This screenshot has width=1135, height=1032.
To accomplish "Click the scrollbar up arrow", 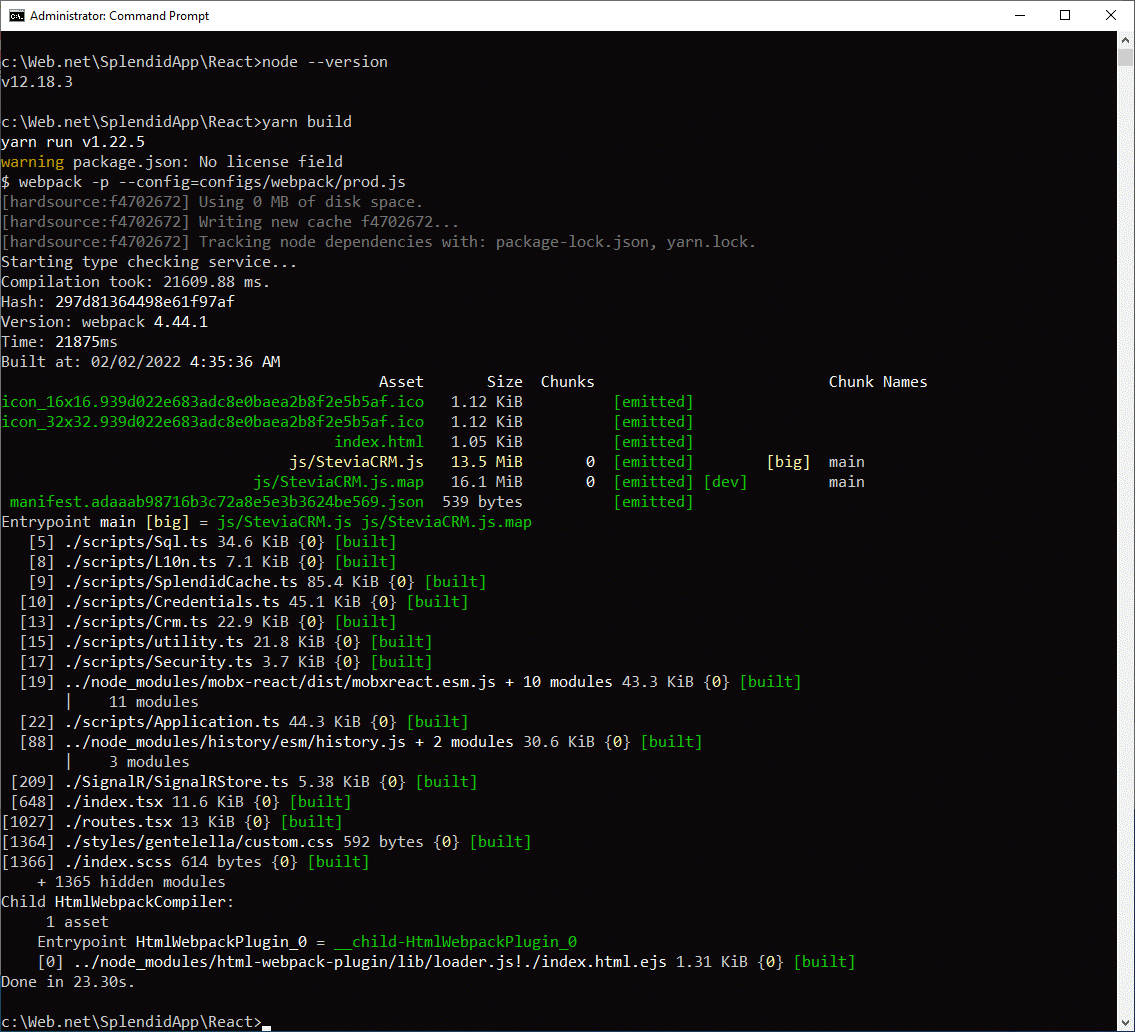I will (x=1125, y=40).
